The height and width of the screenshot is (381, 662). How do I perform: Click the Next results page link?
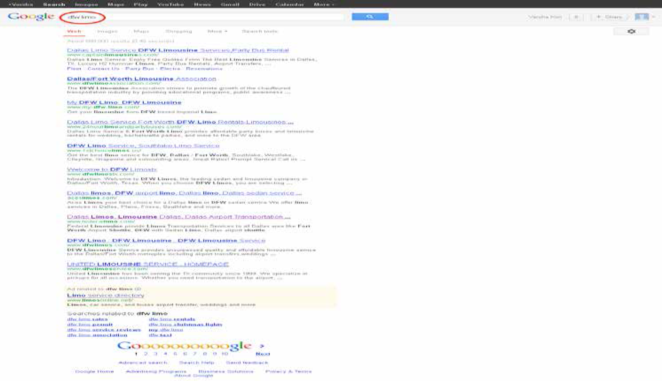point(263,354)
